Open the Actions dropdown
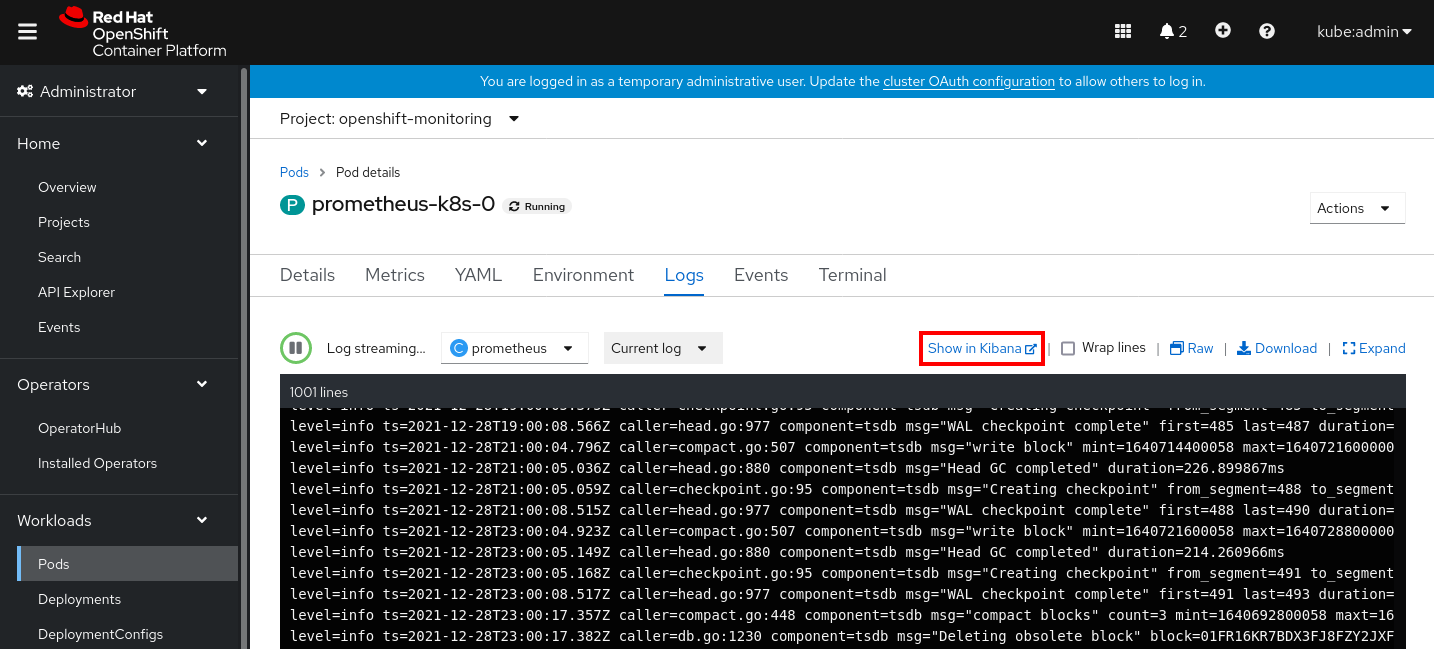1434x649 pixels. (x=1357, y=208)
